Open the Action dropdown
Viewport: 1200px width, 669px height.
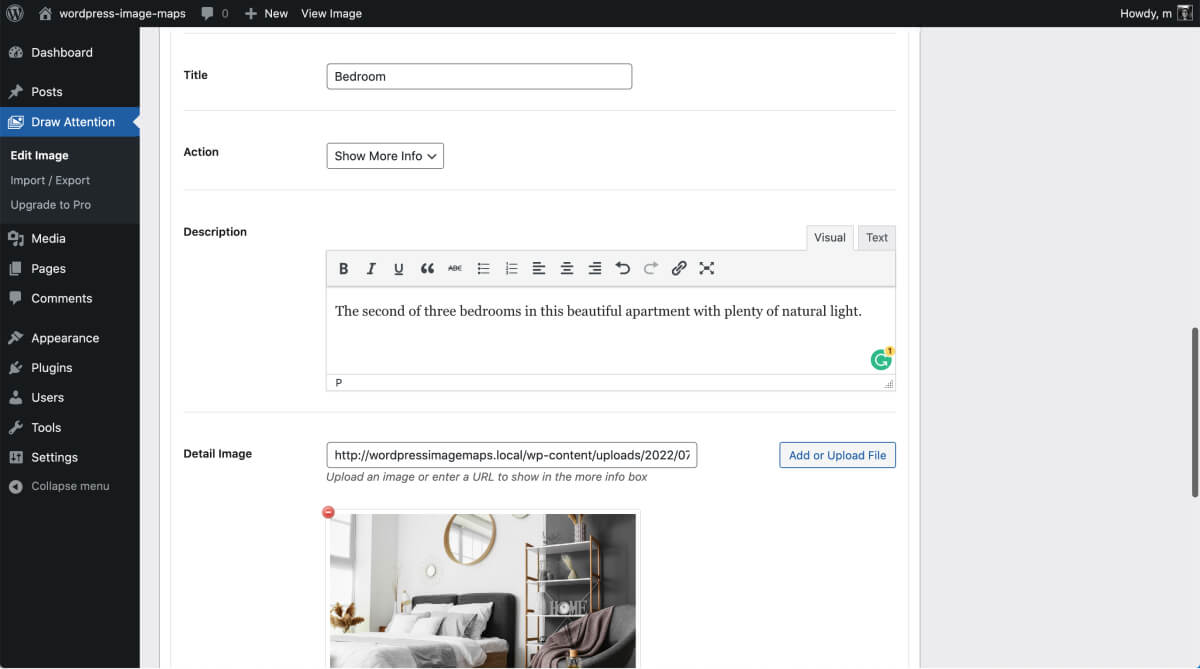(x=385, y=156)
